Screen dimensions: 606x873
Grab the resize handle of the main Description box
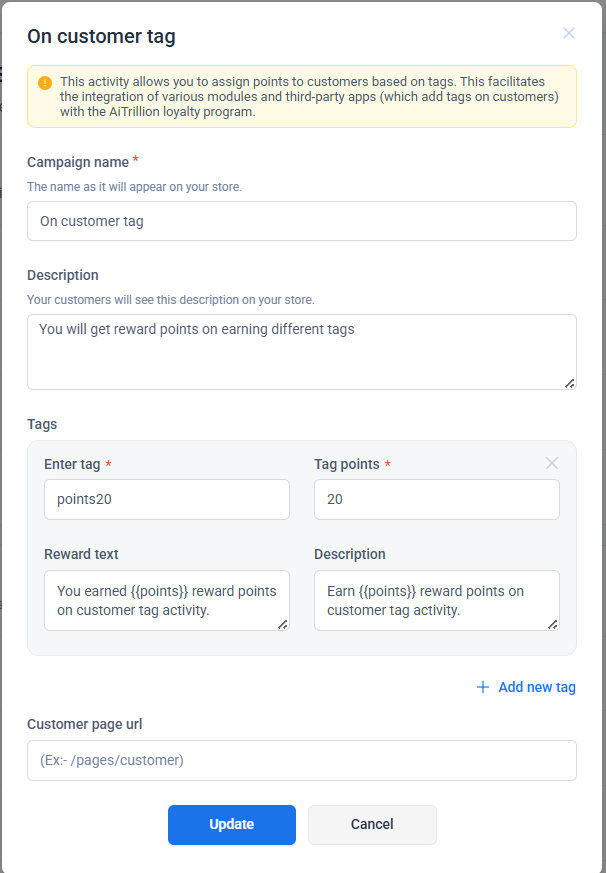click(x=569, y=382)
